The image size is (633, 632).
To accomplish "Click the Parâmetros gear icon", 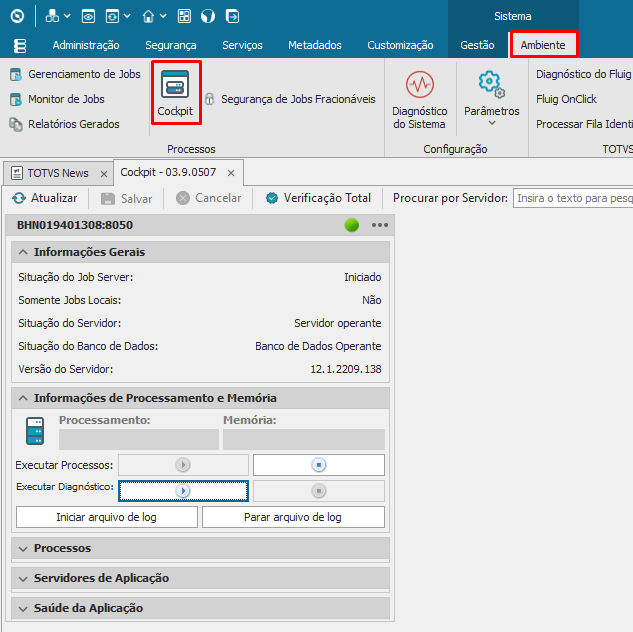I will pos(491,84).
